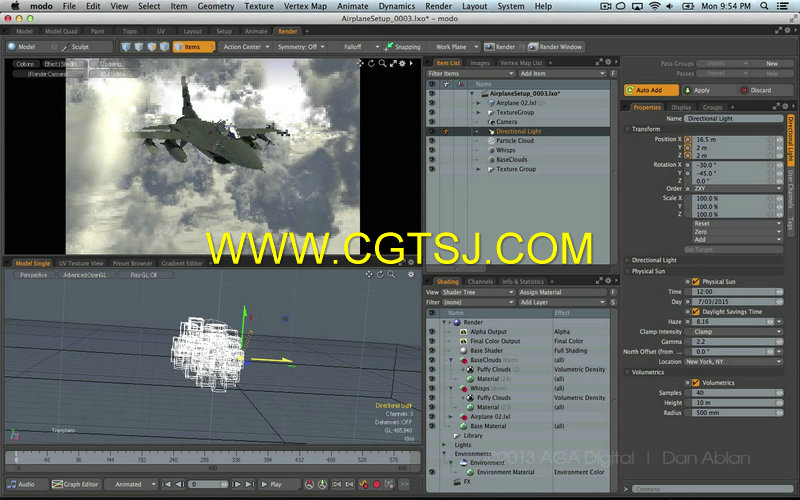The height and width of the screenshot is (500, 800).
Task: Click Spotlight search icon in menu bar
Action: 764,6
